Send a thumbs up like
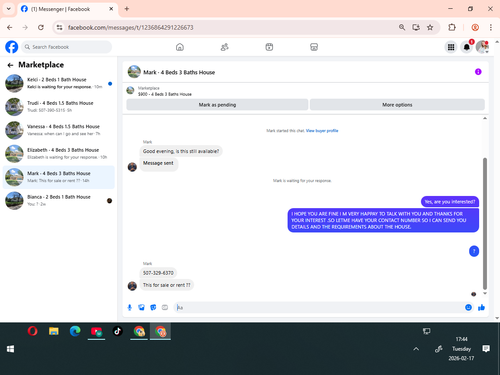The width and height of the screenshot is (500, 375). [x=481, y=307]
